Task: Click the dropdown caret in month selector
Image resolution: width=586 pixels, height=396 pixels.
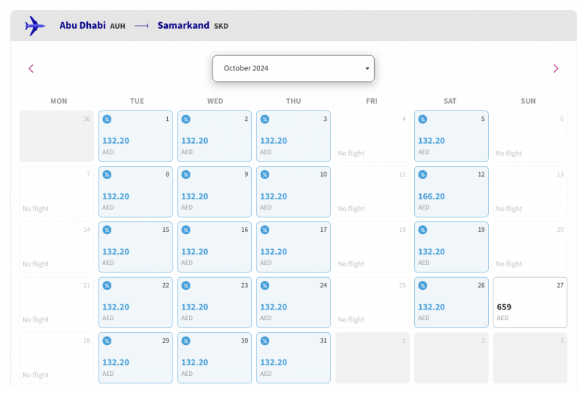Action: tap(367, 68)
